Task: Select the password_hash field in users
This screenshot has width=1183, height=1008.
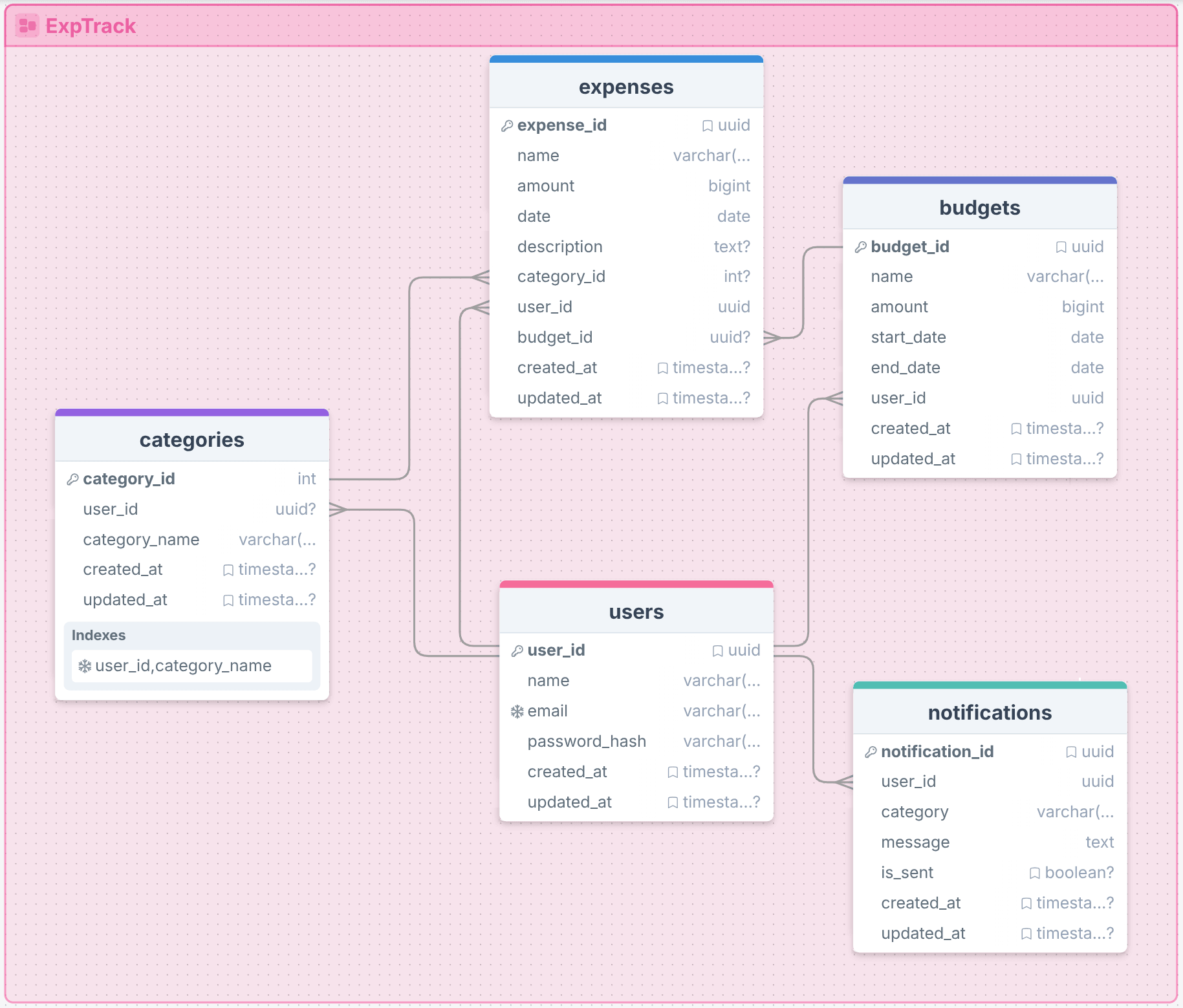Action: click(586, 741)
